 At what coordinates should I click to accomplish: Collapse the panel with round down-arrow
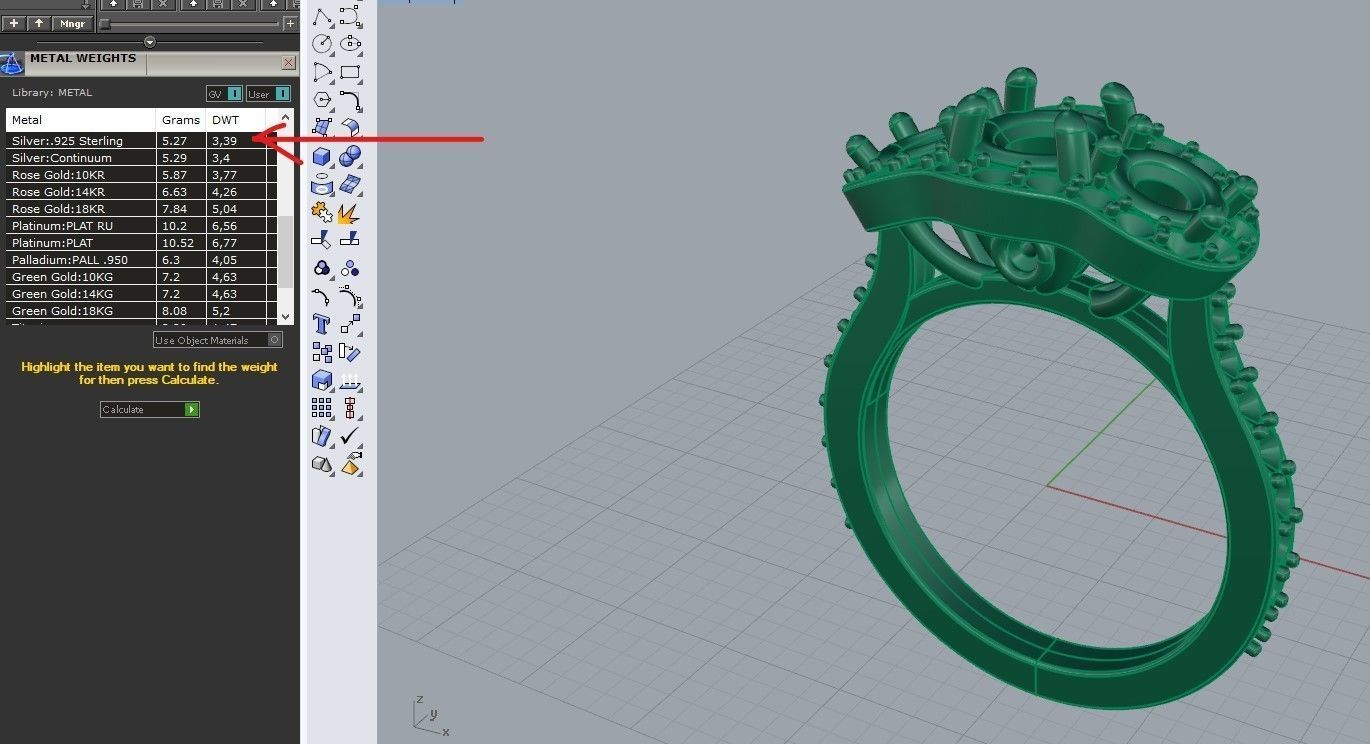click(150, 42)
